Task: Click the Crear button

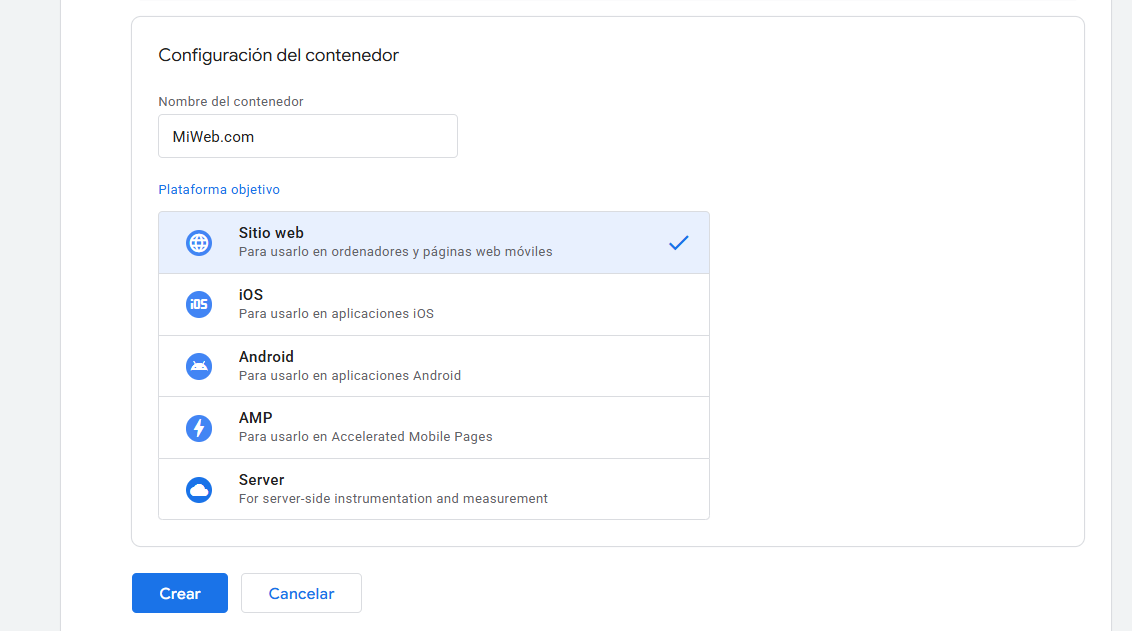Action: click(180, 593)
